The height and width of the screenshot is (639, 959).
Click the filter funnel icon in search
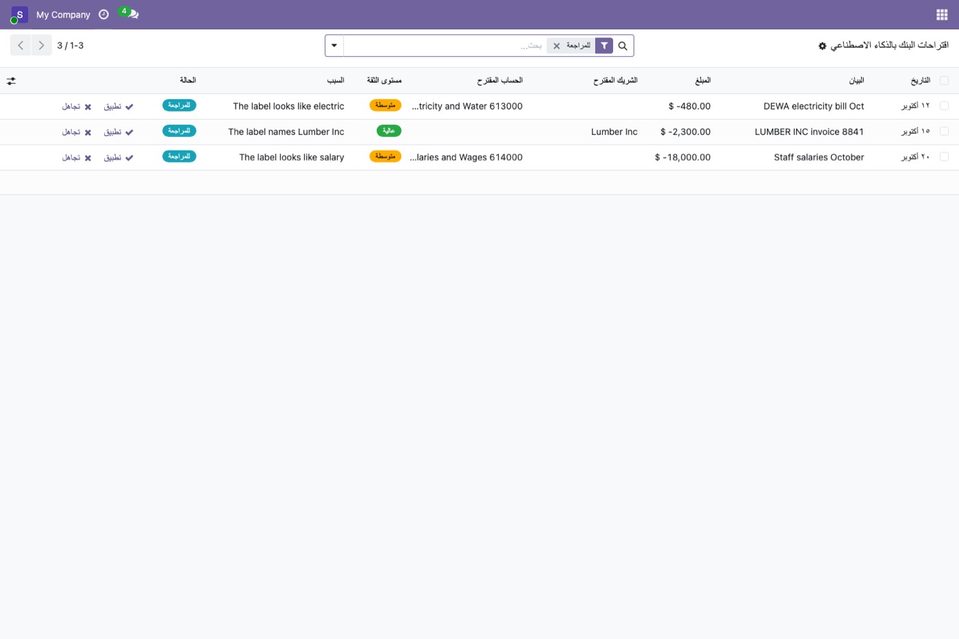pyautogui.click(x=604, y=46)
